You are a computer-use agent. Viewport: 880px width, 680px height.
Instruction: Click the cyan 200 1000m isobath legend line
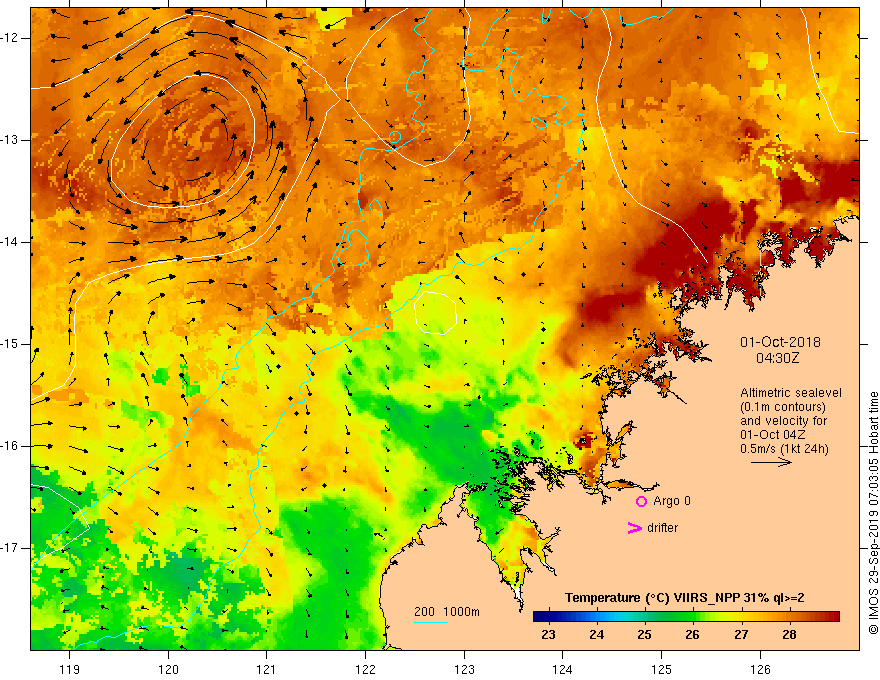tap(430, 622)
